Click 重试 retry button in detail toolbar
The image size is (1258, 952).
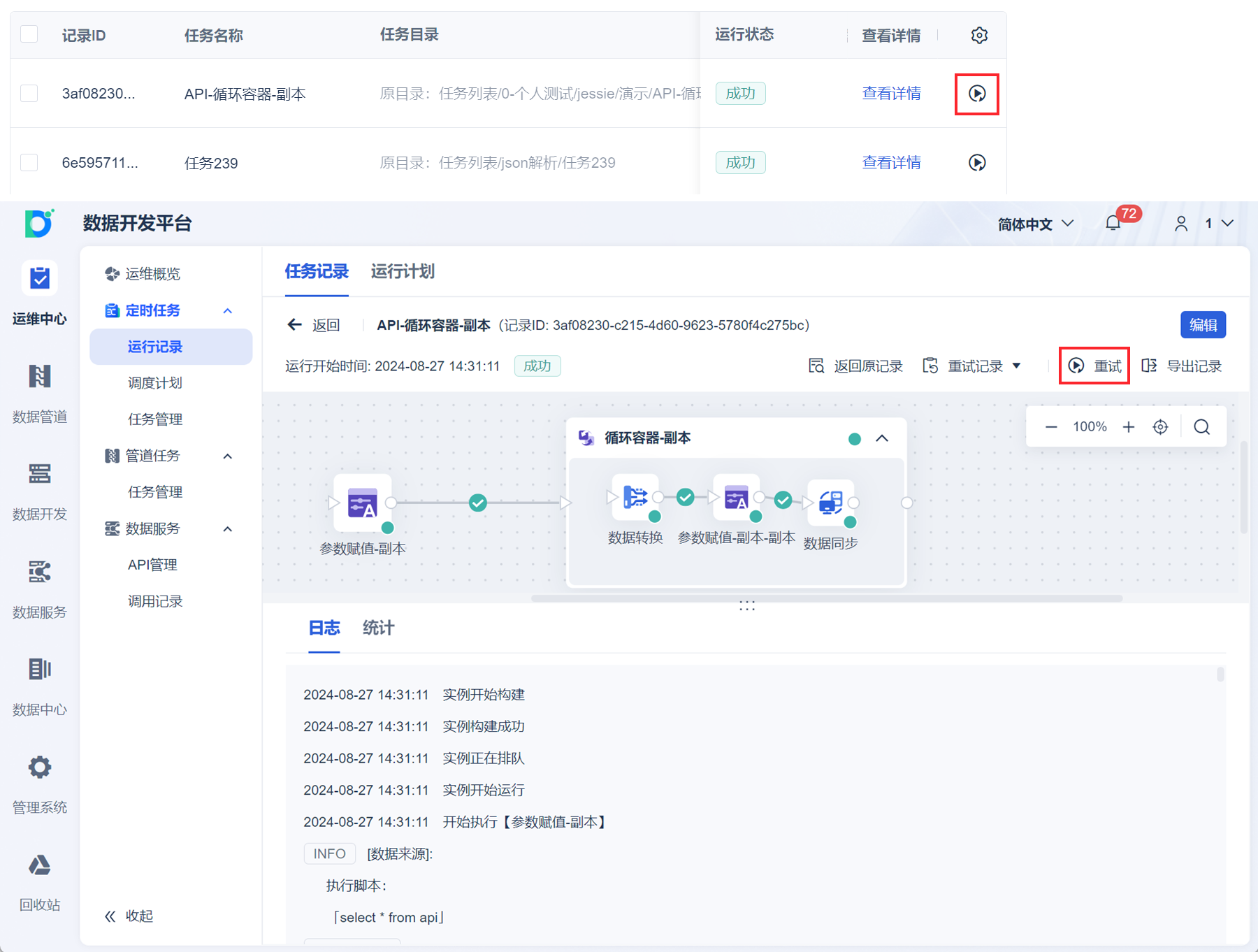tap(1095, 366)
